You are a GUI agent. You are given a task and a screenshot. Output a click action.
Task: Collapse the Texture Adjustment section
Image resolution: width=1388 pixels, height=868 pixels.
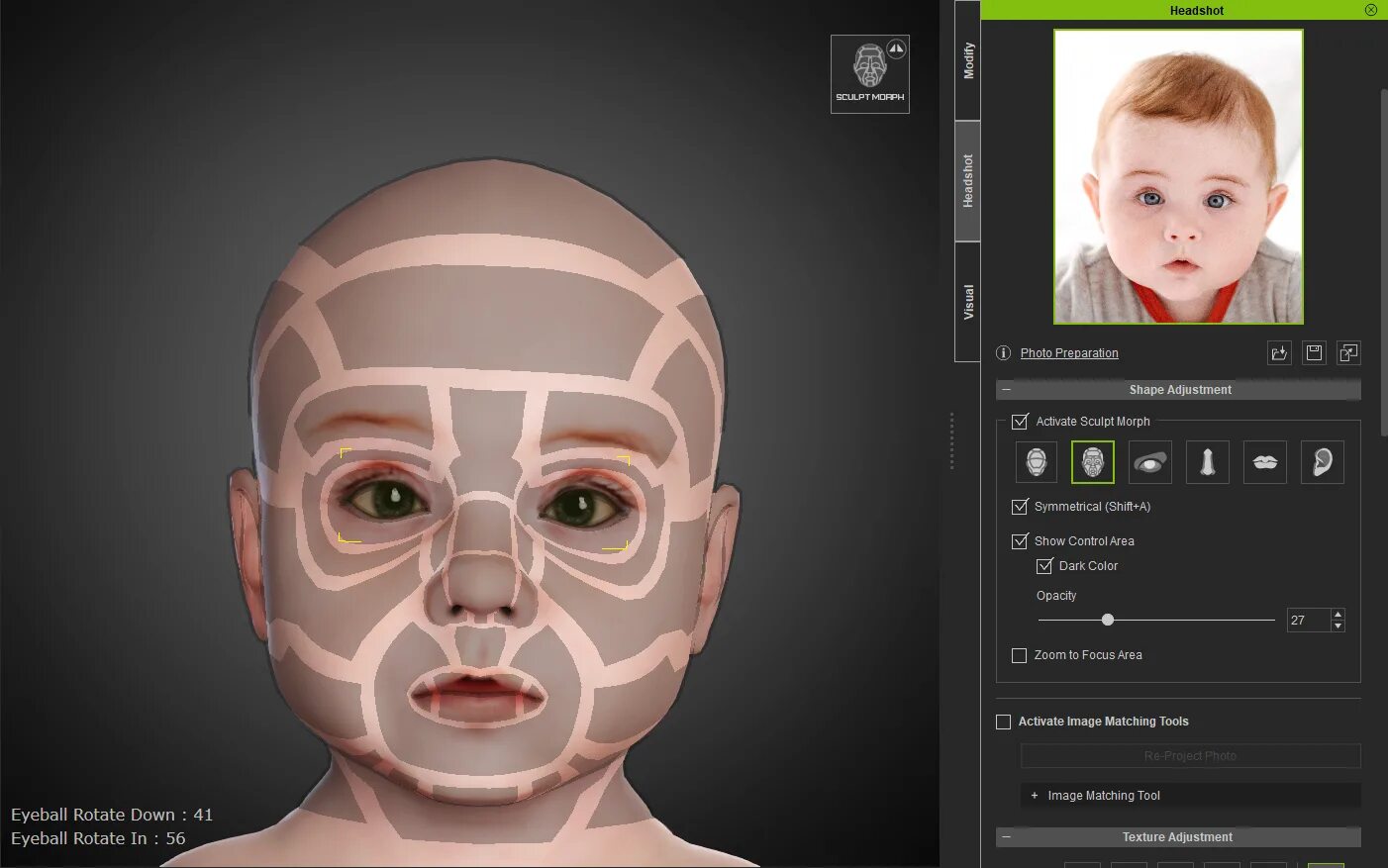coord(1004,836)
